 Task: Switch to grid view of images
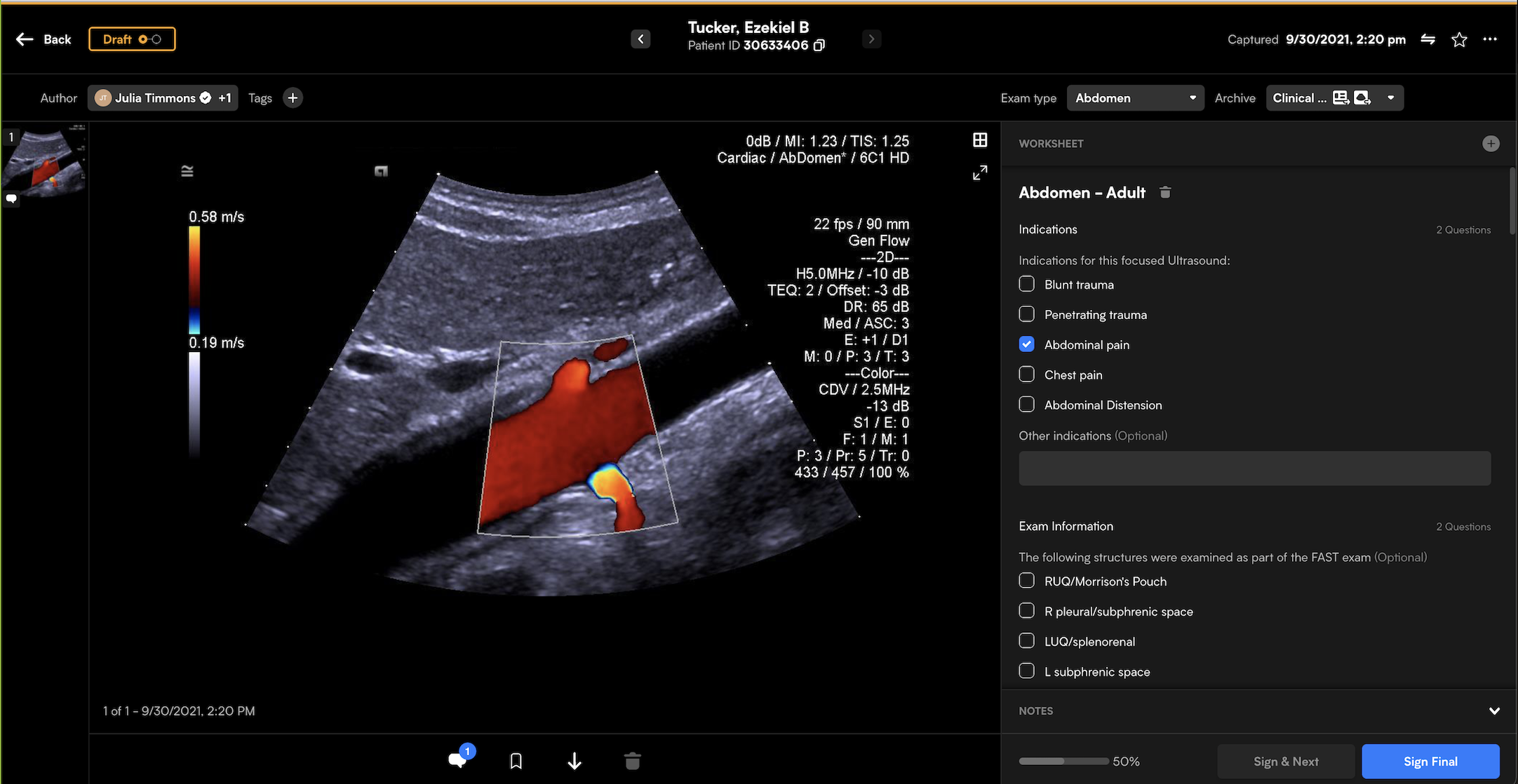pyautogui.click(x=980, y=140)
